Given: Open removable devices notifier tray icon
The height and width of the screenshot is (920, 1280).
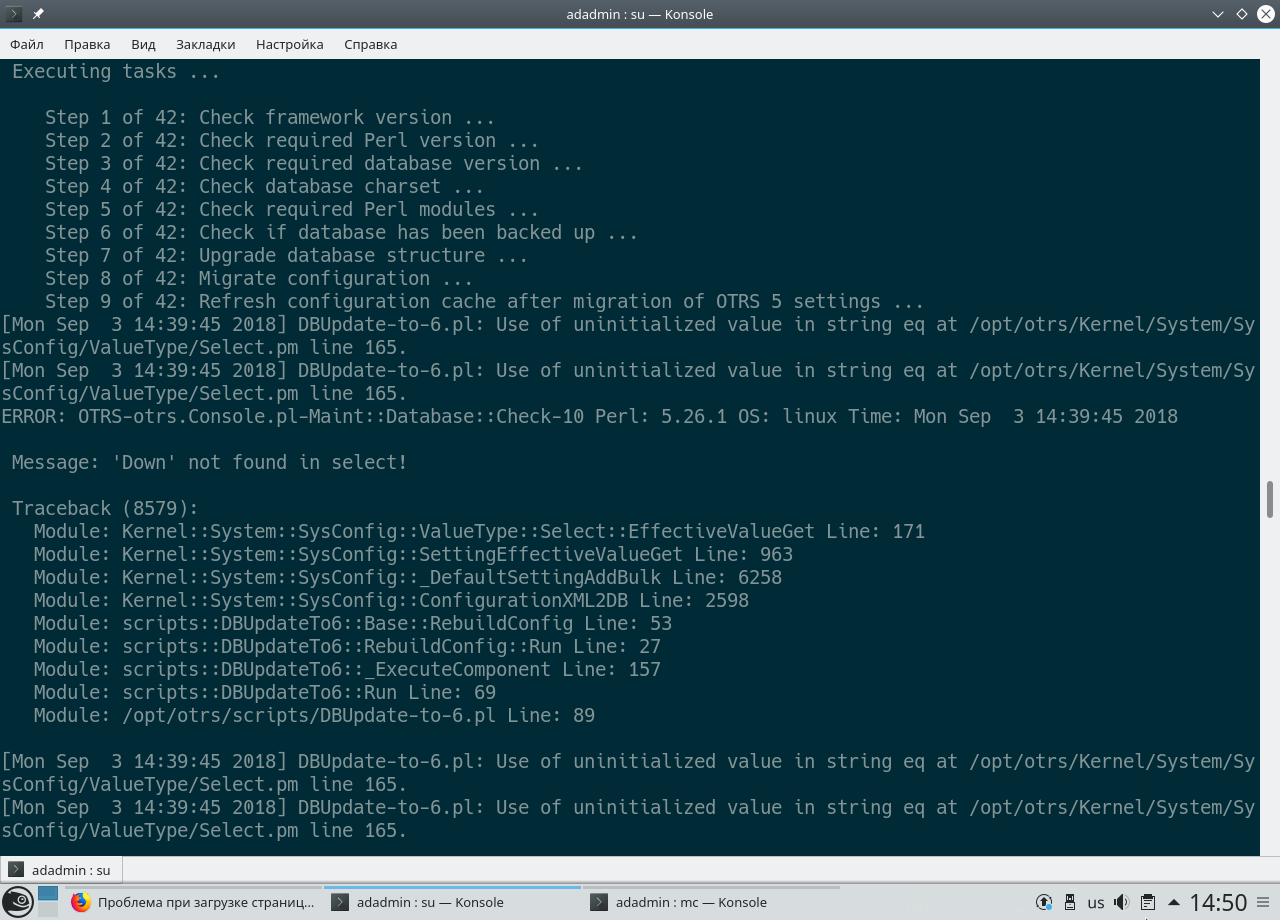Looking at the screenshot, I should (x=1070, y=902).
